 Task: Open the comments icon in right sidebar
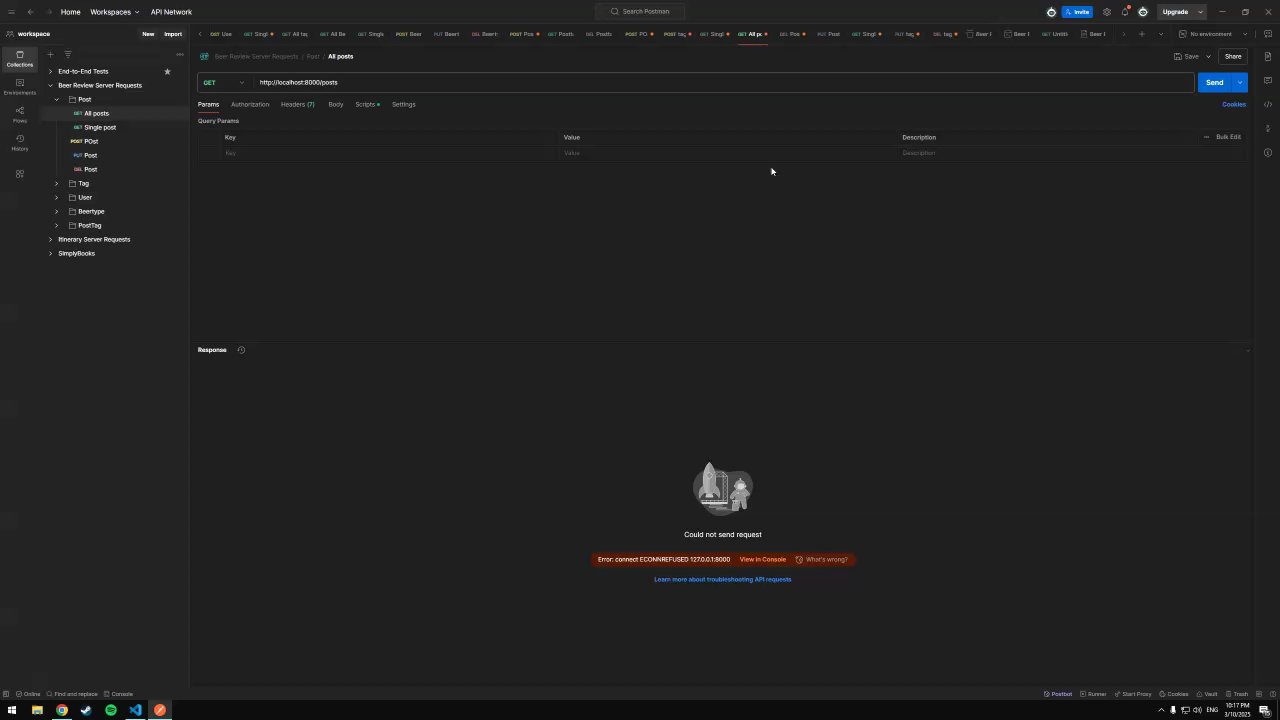(1268, 80)
